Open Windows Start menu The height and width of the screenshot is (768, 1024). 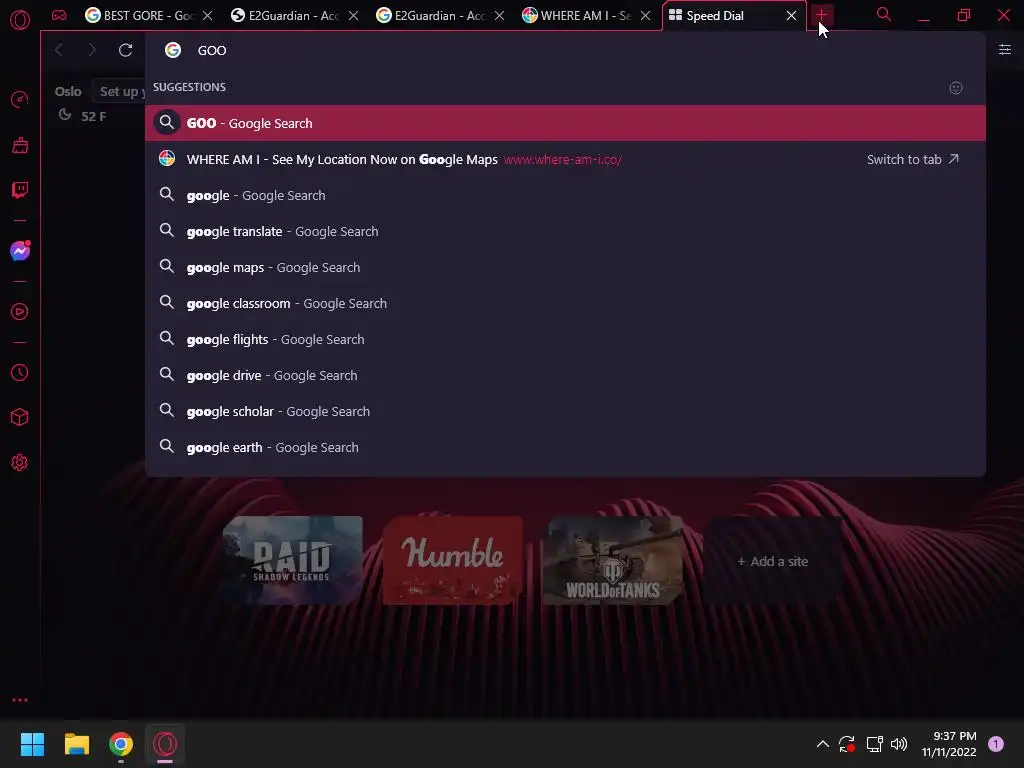[x=32, y=744]
